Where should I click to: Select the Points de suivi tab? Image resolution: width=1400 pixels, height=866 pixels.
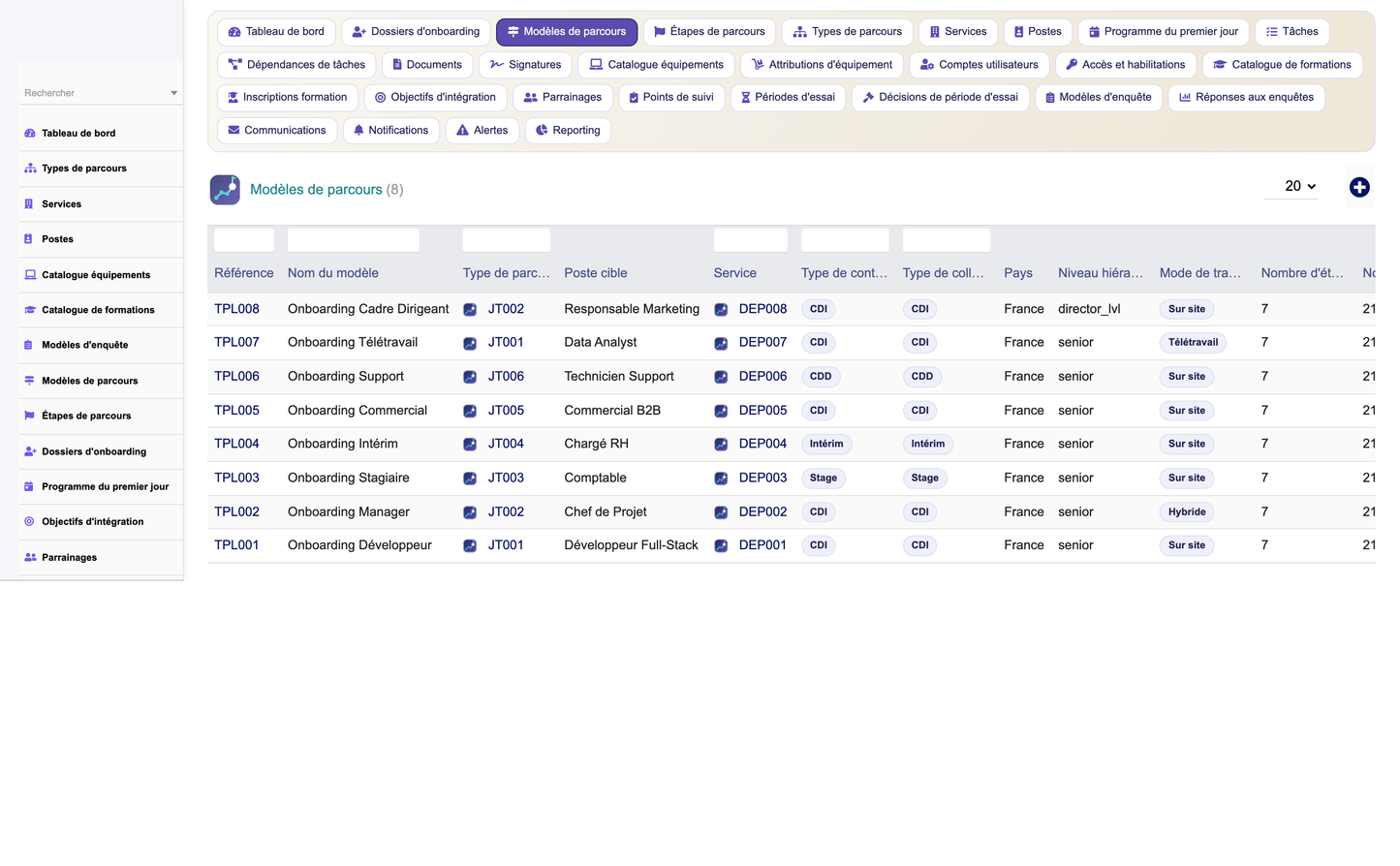671,97
